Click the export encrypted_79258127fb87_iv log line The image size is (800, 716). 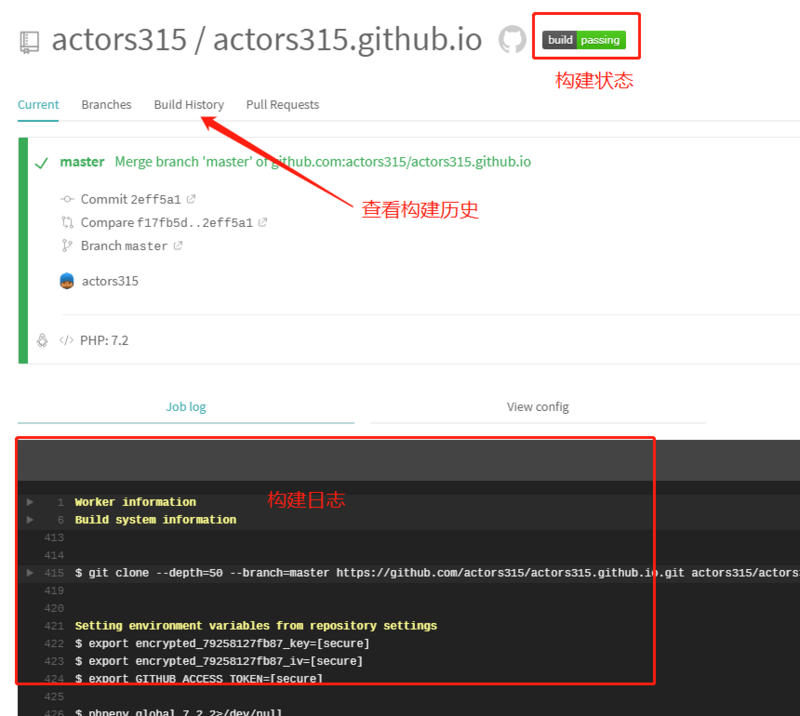(x=219, y=661)
